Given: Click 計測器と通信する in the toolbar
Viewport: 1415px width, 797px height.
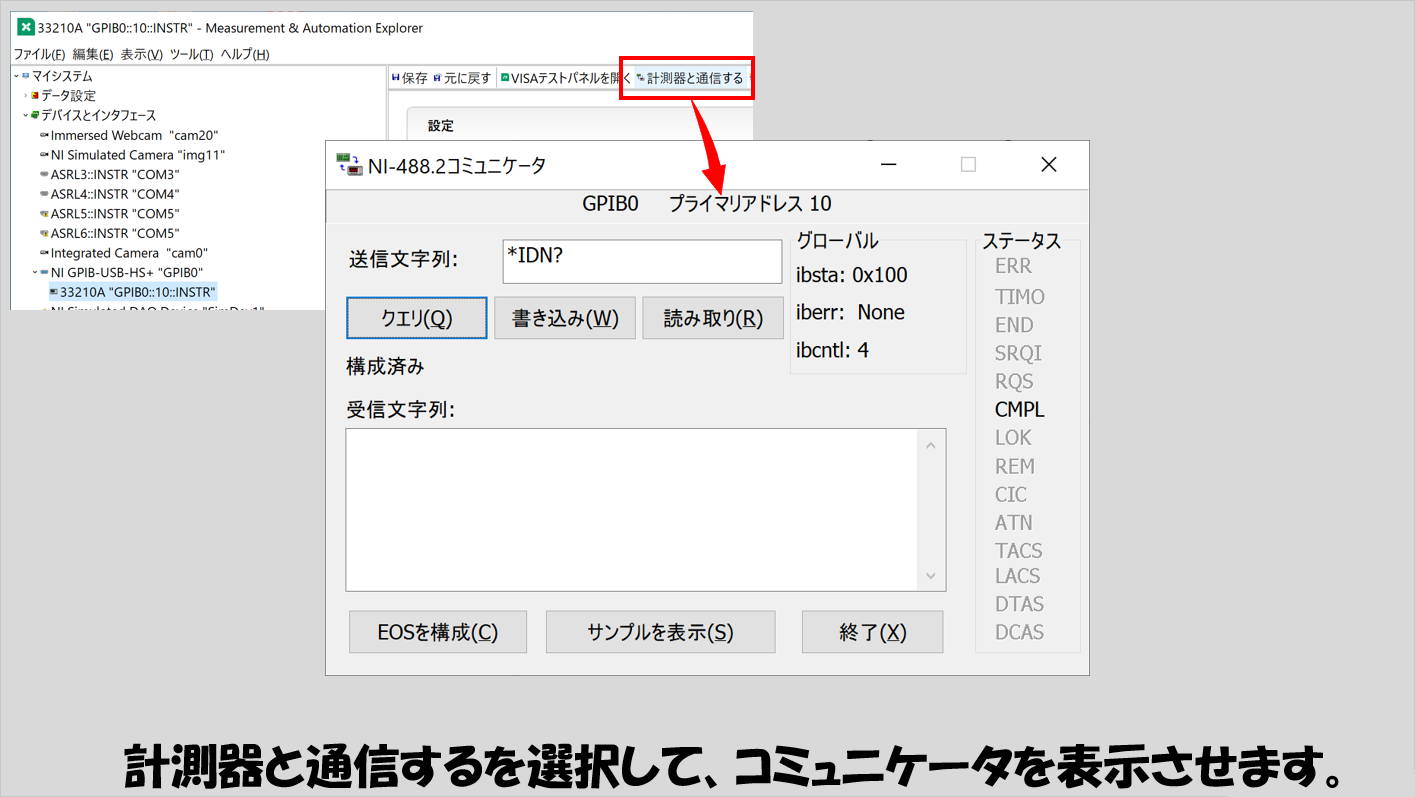Looking at the screenshot, I should (x=690, y=78).
